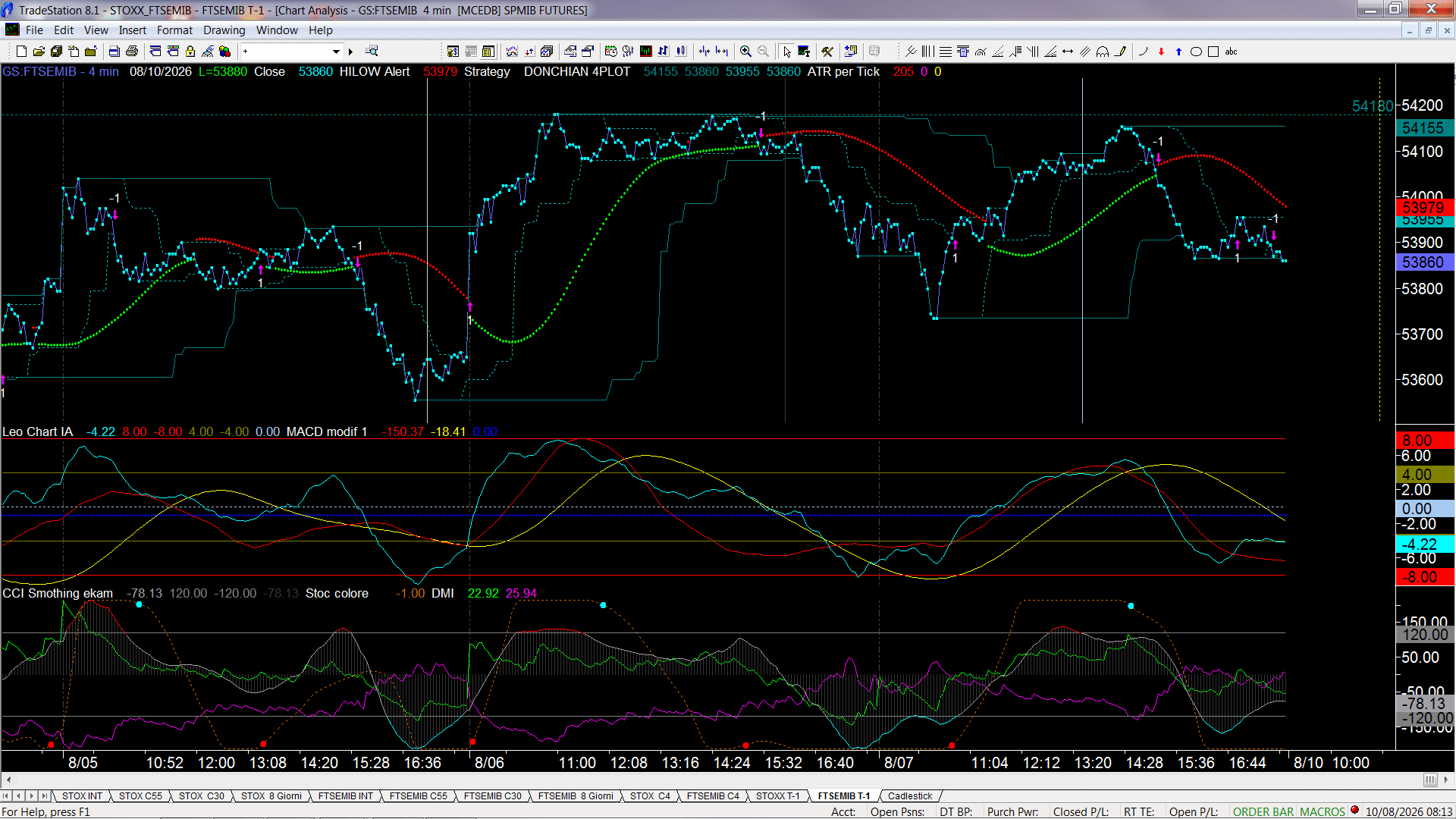The width and height of the screenshot is (1456, 819).
Task: Select the rectangle drawing tool
Action: 1213,52
